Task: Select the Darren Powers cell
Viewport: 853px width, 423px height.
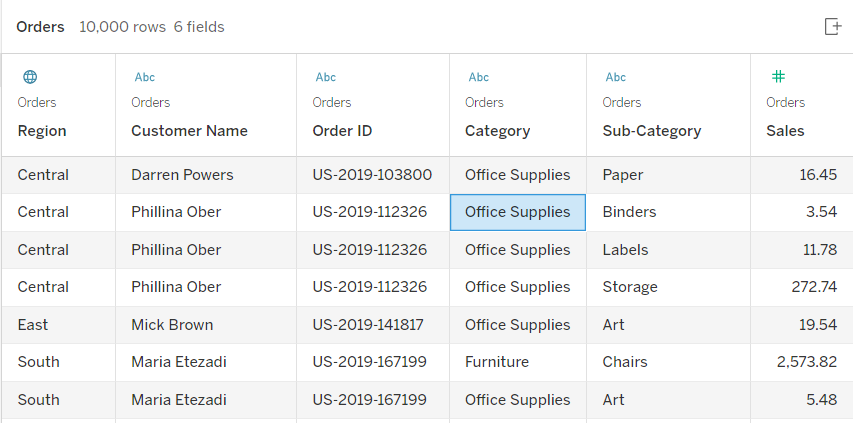Action: [206, 175]
